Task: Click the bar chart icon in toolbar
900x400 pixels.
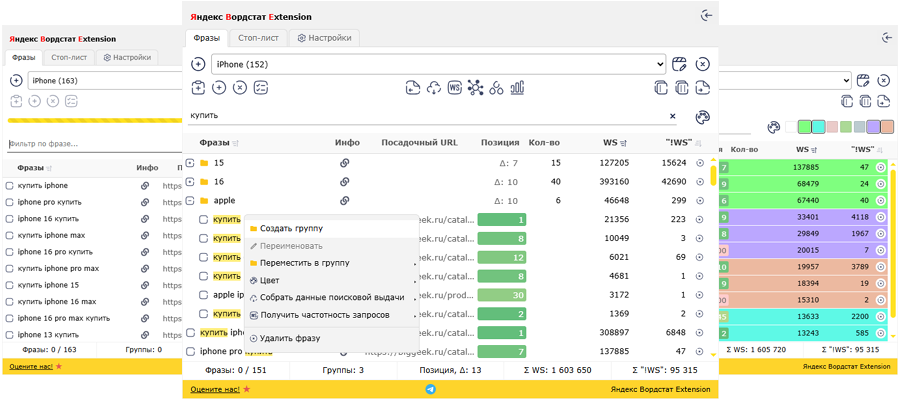Action: (517, 88)
